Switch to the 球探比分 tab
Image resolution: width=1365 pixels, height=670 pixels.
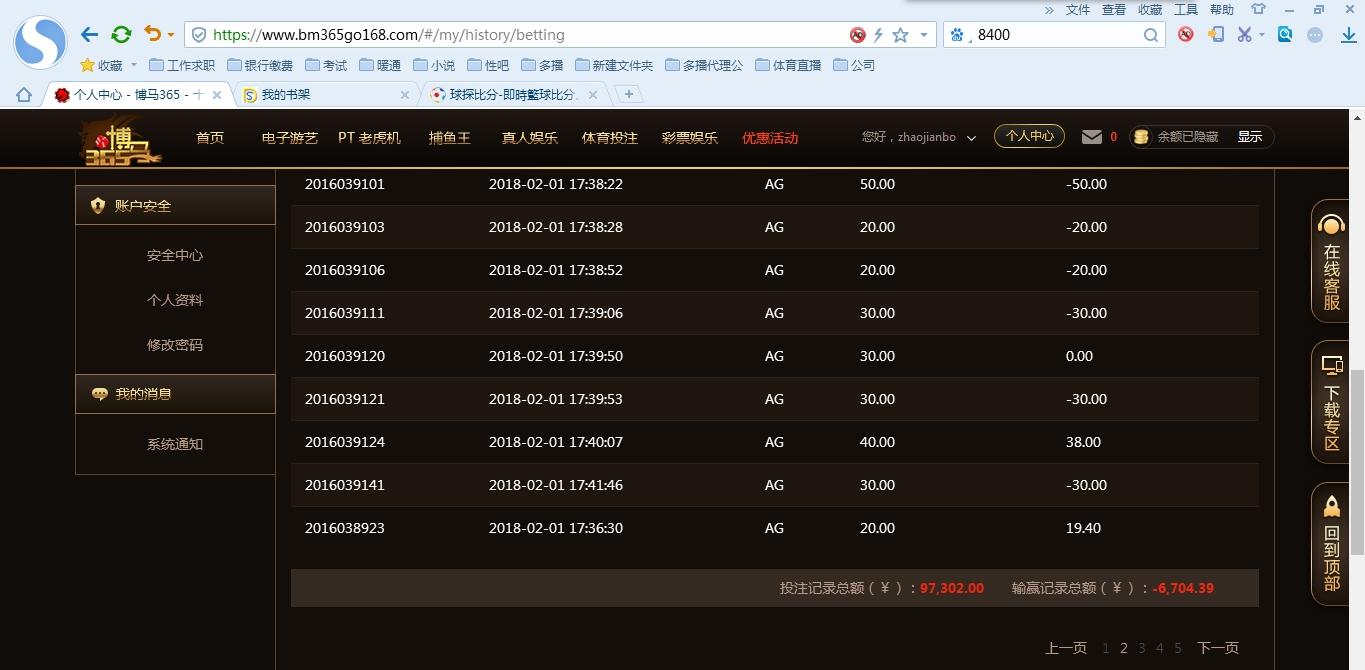(x=514, y=95)
